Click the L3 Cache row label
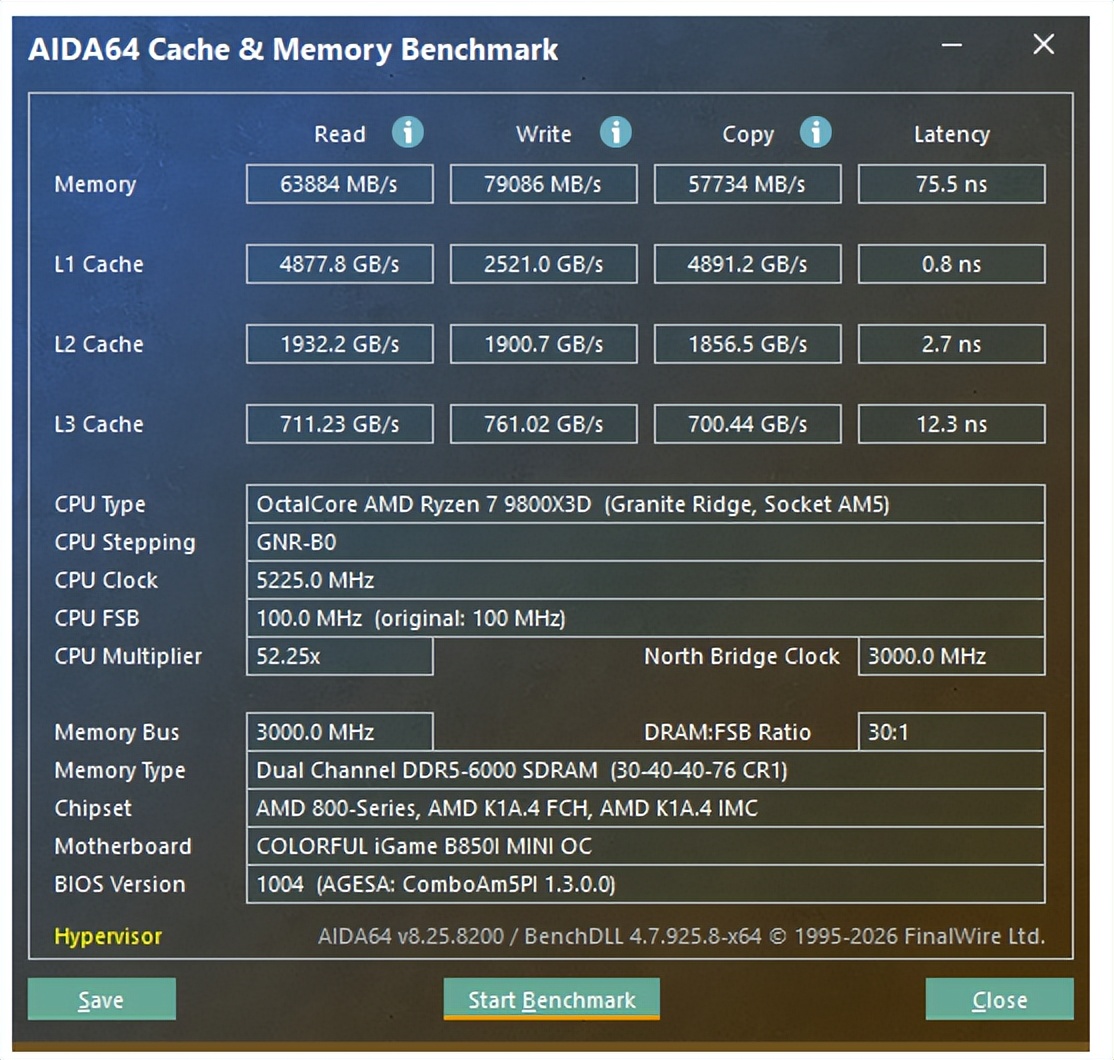Viewport: 1114px width, 1060px height. point(99,424)
